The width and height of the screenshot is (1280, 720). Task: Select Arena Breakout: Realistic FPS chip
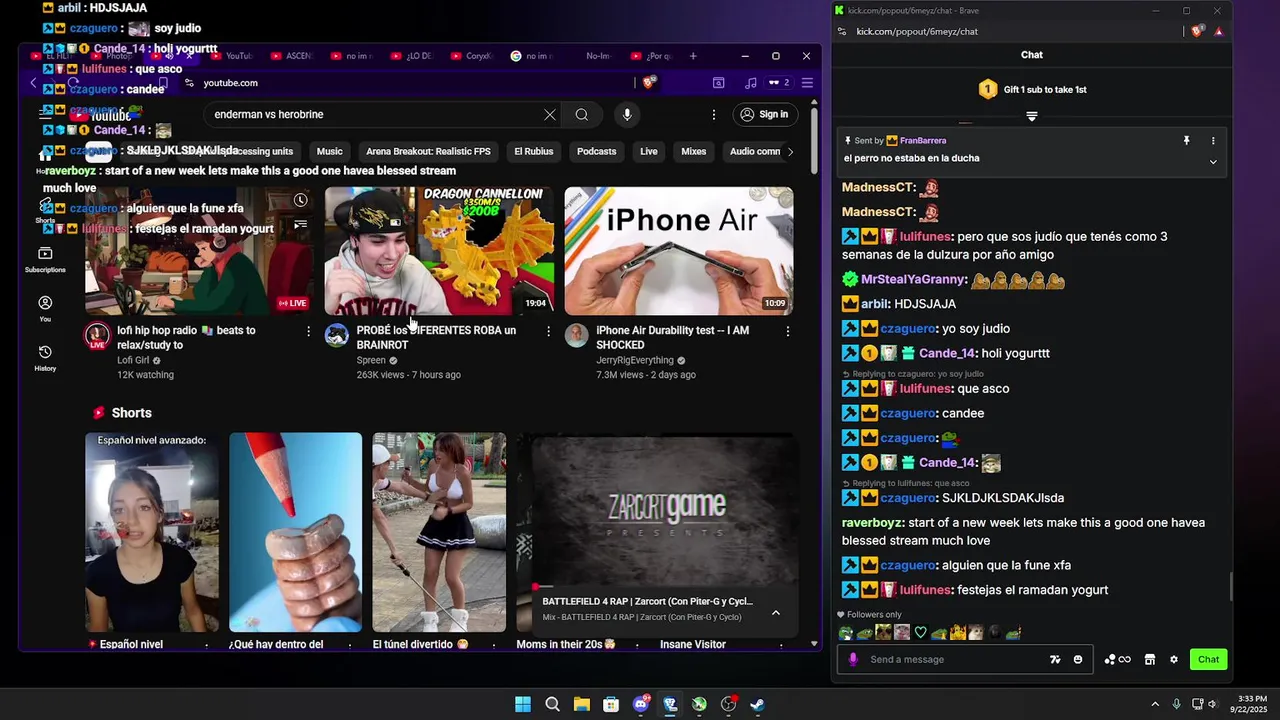pyautogui.click(x=428, y=151)
